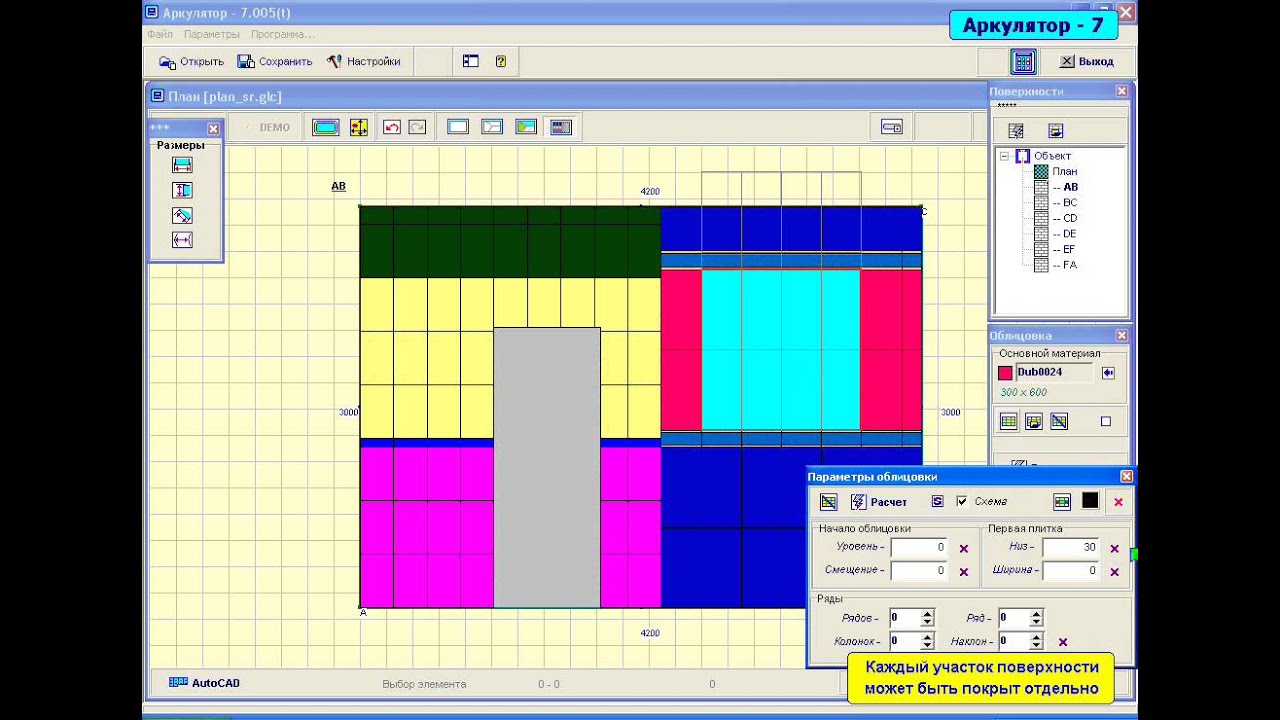The width and height of the screenshot is (1280, 720).
Task: Click the yellow help question-mark icon
Action: point(501,62)
